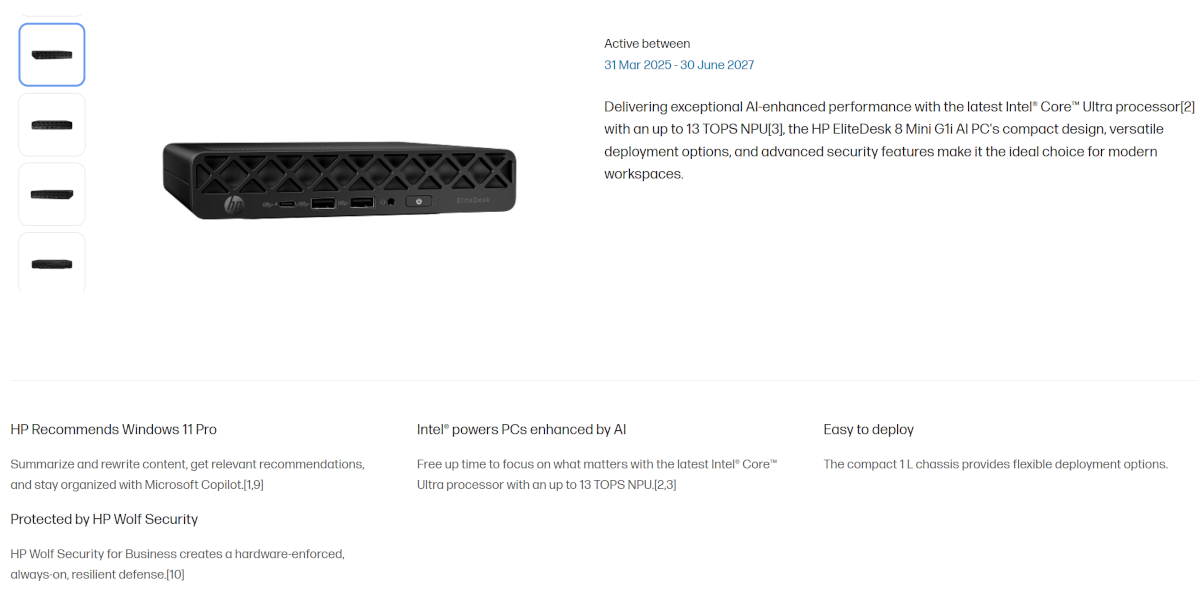The width and height of the screenshot is (1200, 592).
Task: Click the Intel powers PCs enhanced by AI heading
Action: [x=521, y=430]
